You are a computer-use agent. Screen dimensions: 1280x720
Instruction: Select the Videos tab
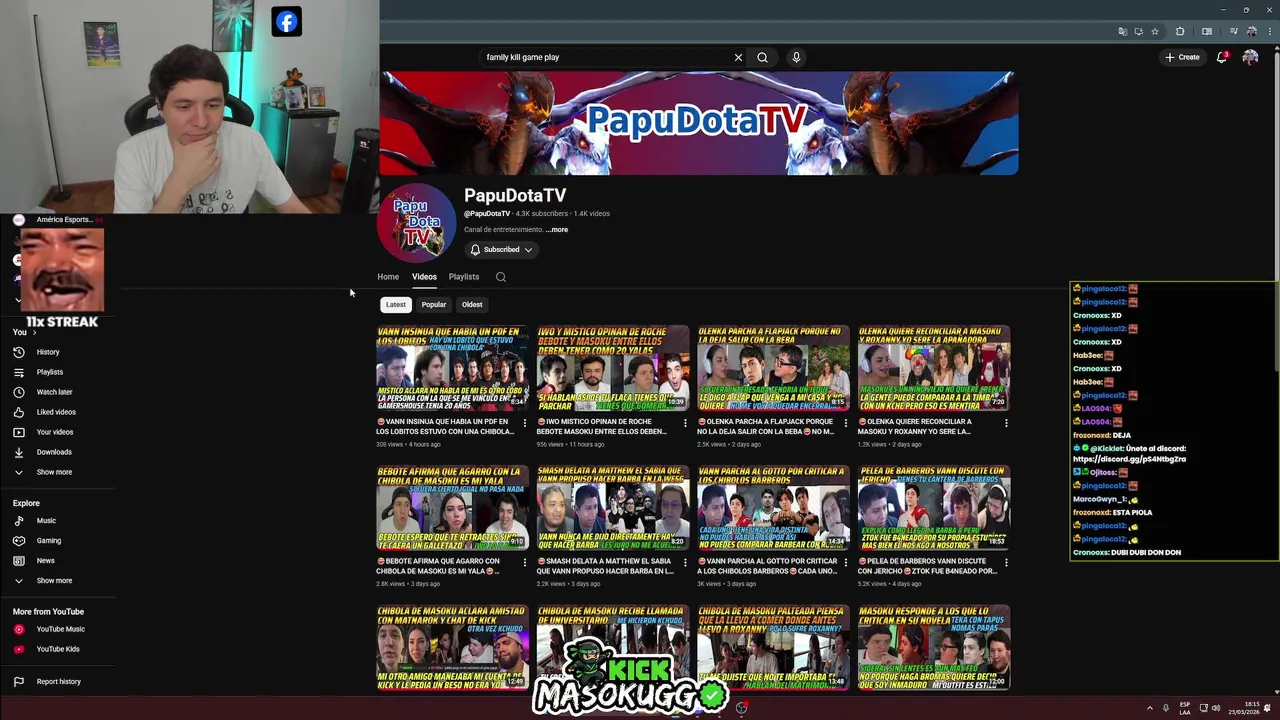[x=424, y=277]
